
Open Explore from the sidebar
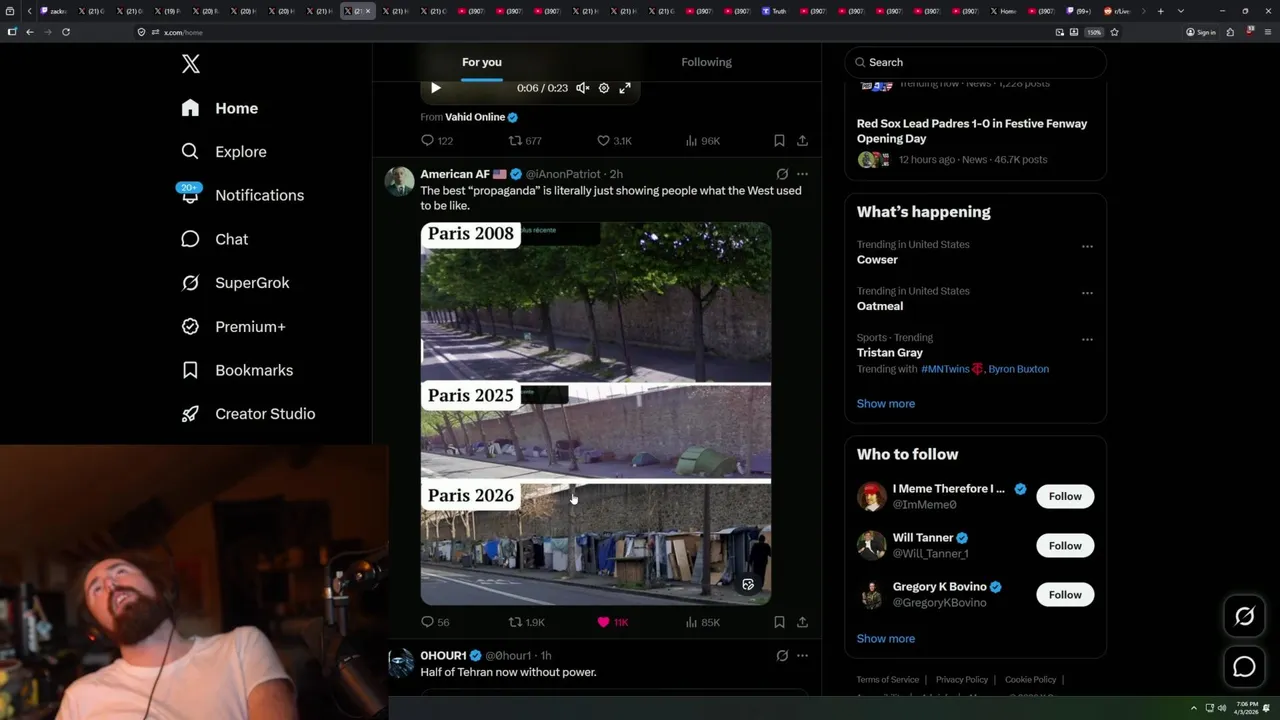pyautogui.click(x=224, y=152)
